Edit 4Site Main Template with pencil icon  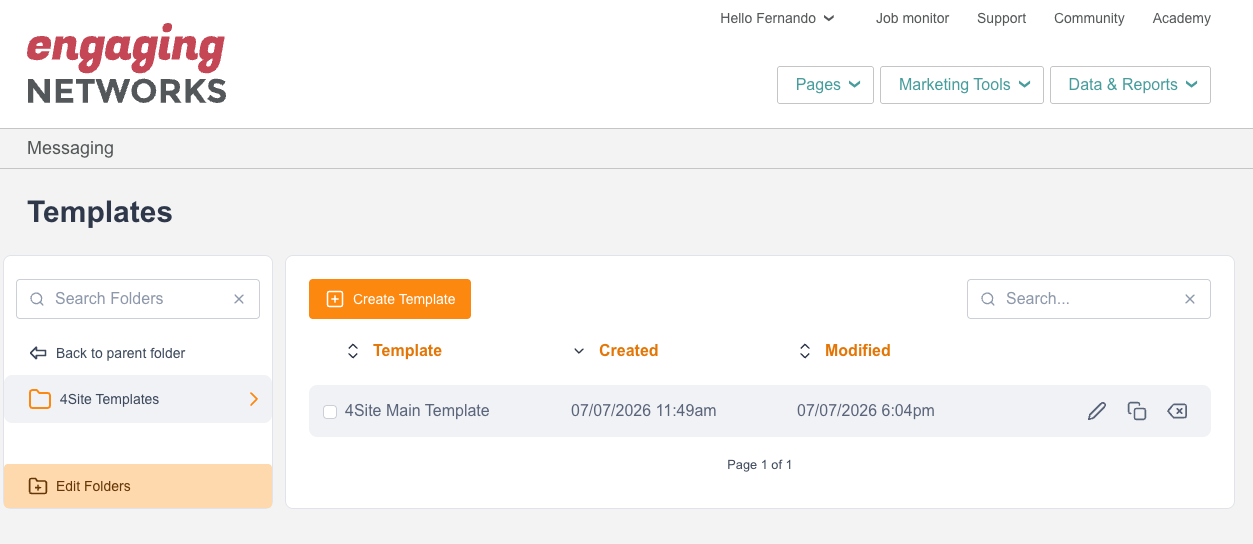pyautogui.click(x=1097, y=411)
